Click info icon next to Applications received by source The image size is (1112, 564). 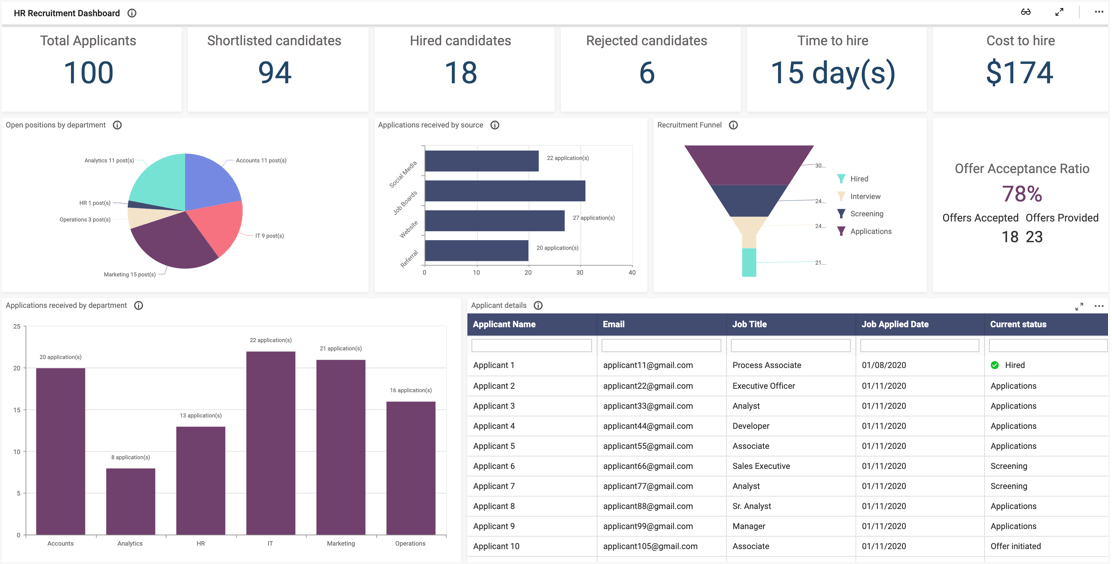coord(495,126)
